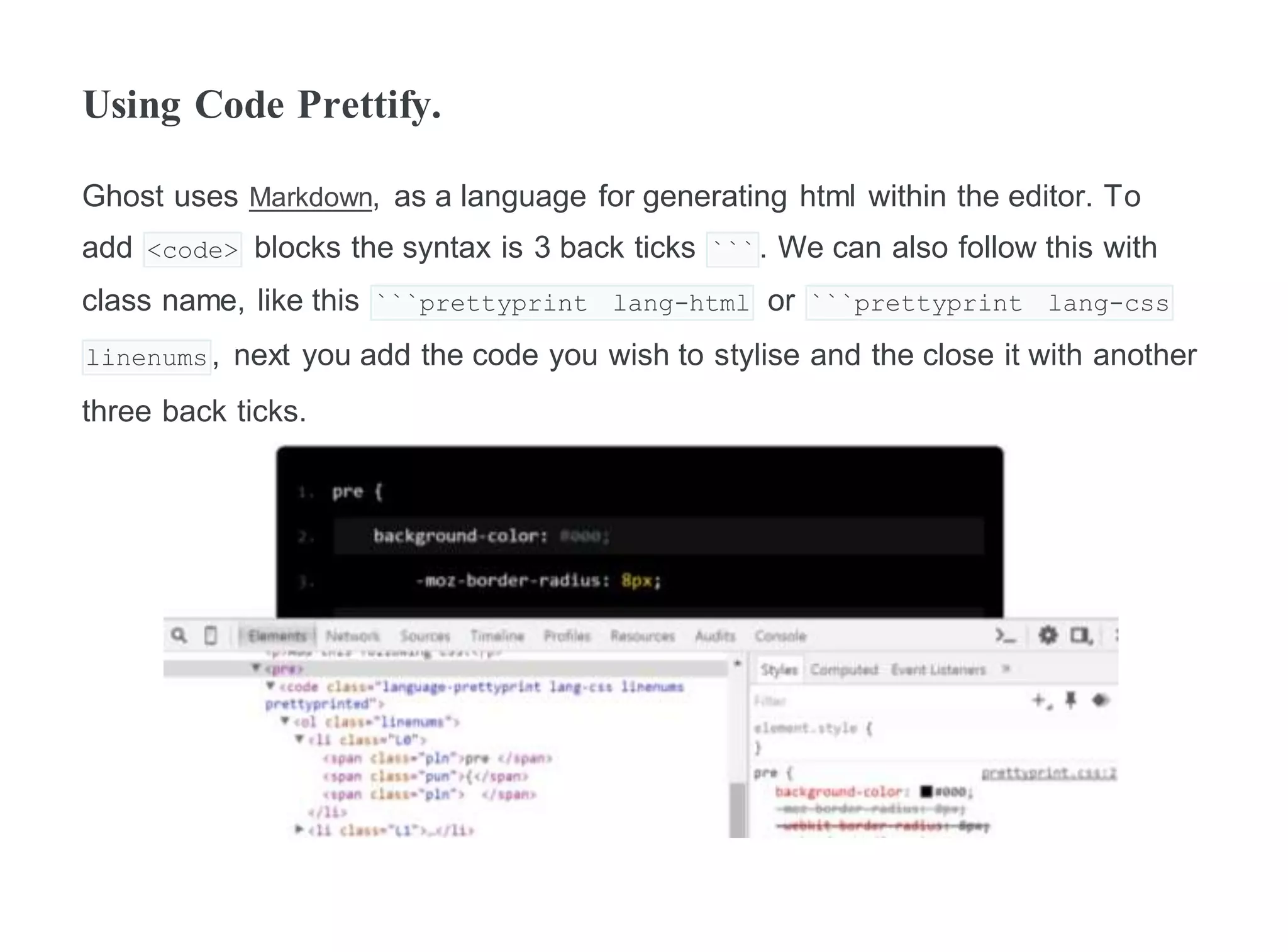Click the new style rule plus icon
Image resolution: width=1288 pixels, height=952 pixels.
coord(1041,700)
